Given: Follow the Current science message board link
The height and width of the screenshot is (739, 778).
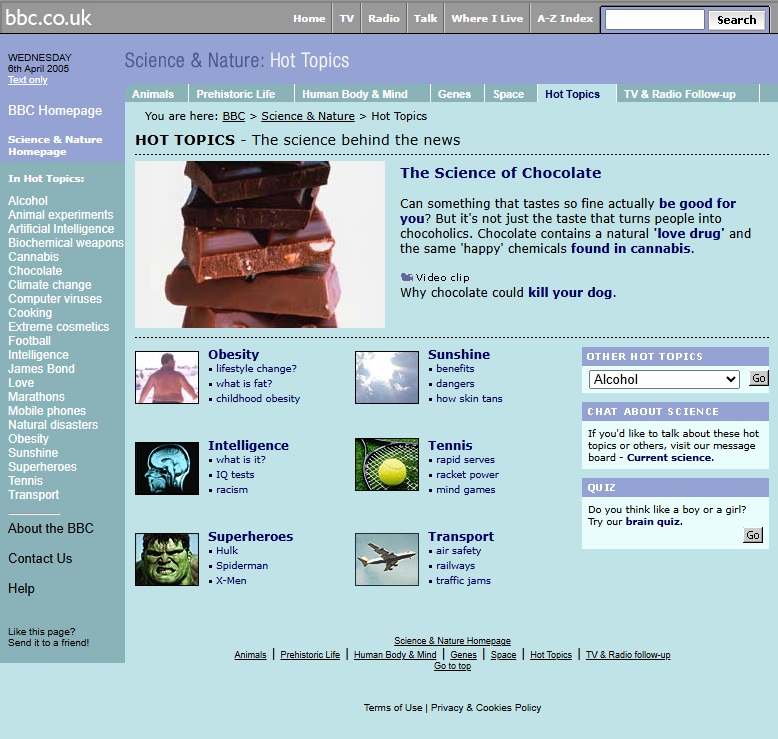Looking at the screenshot, I should tap(670, 458).
